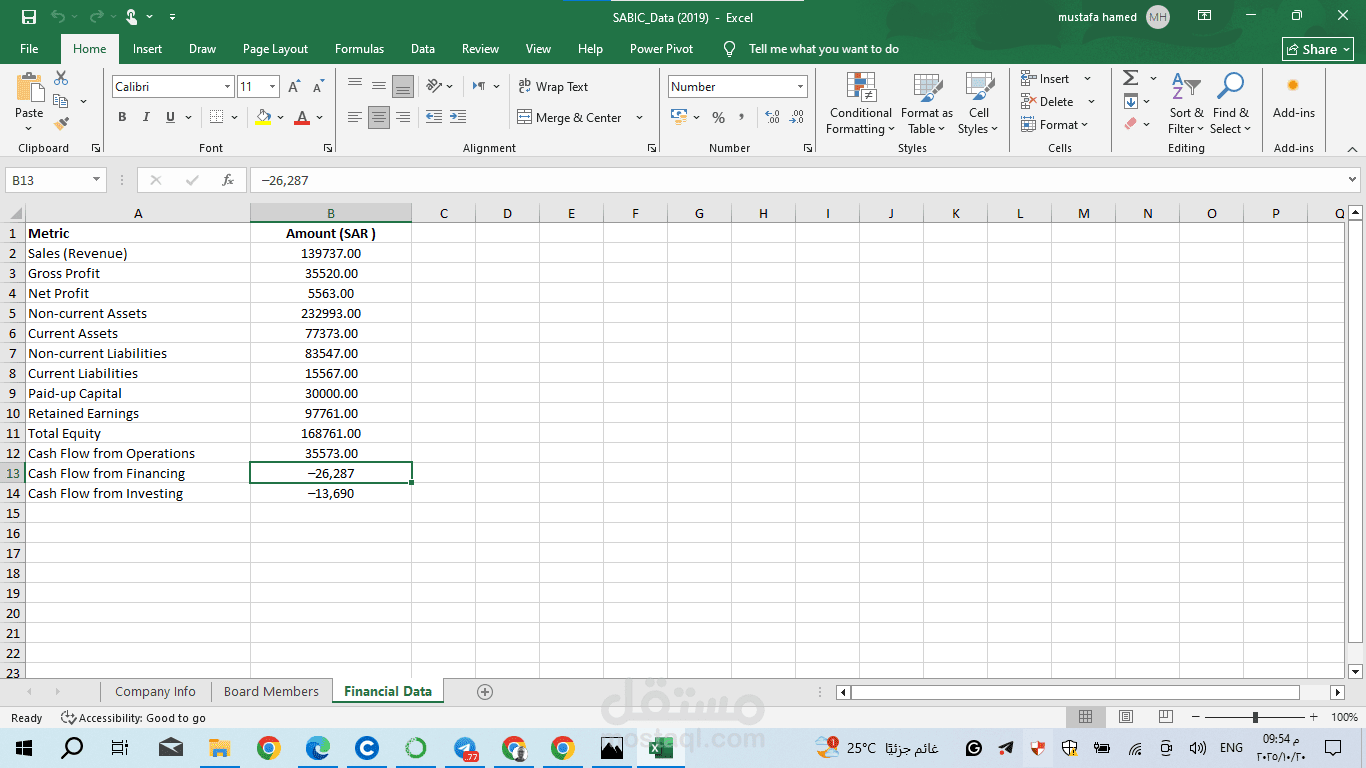Image resolution: width=1366 pixels, height=768 pixels.
Task: Click the Tell me what you want field
Action: 823,48
